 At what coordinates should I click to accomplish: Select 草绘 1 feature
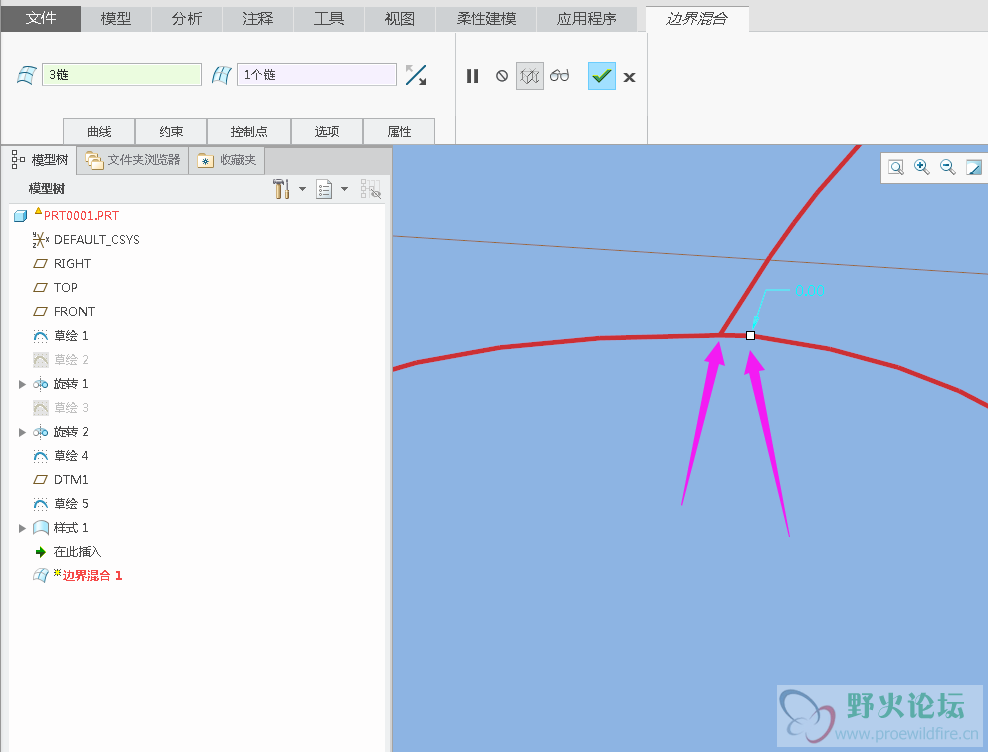71,335
